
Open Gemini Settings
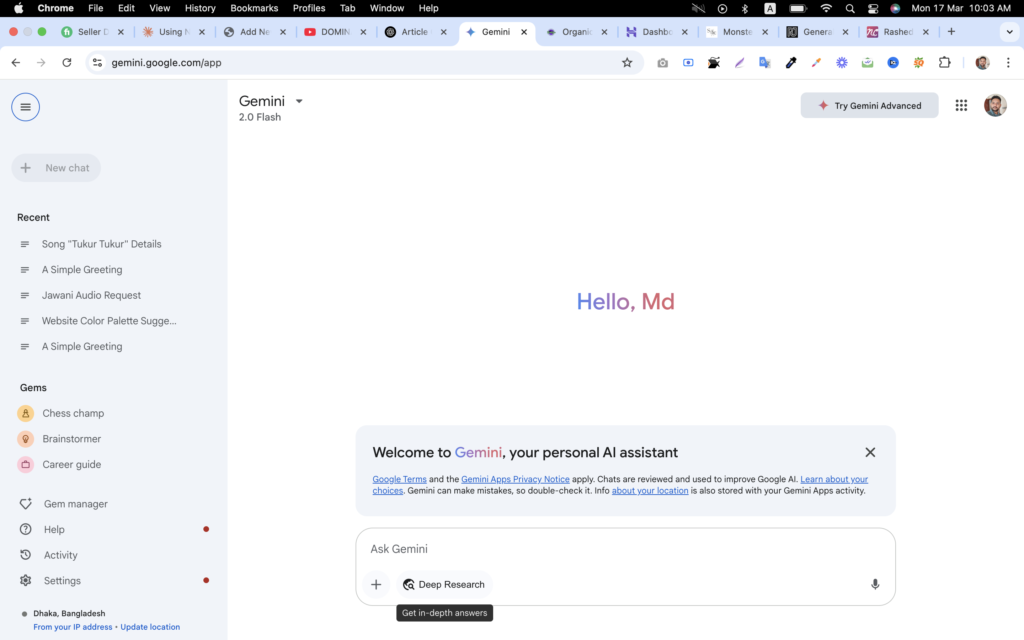pyautogui.click(x=62, y=581)
